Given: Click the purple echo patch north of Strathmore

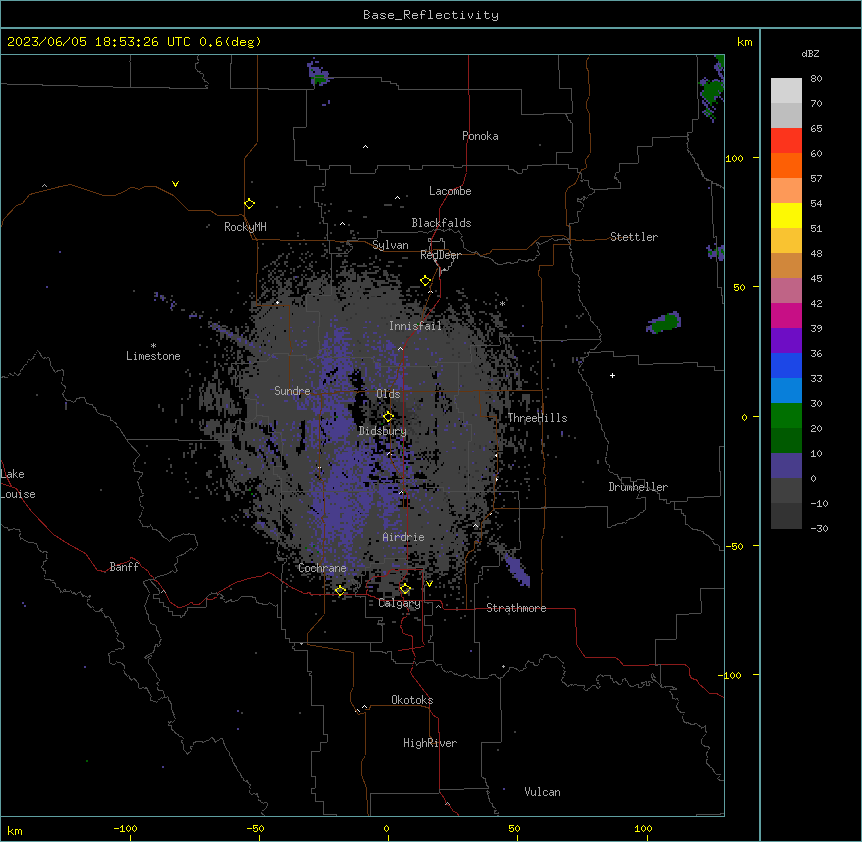Looking at the screenshot, I should point(517,570).
